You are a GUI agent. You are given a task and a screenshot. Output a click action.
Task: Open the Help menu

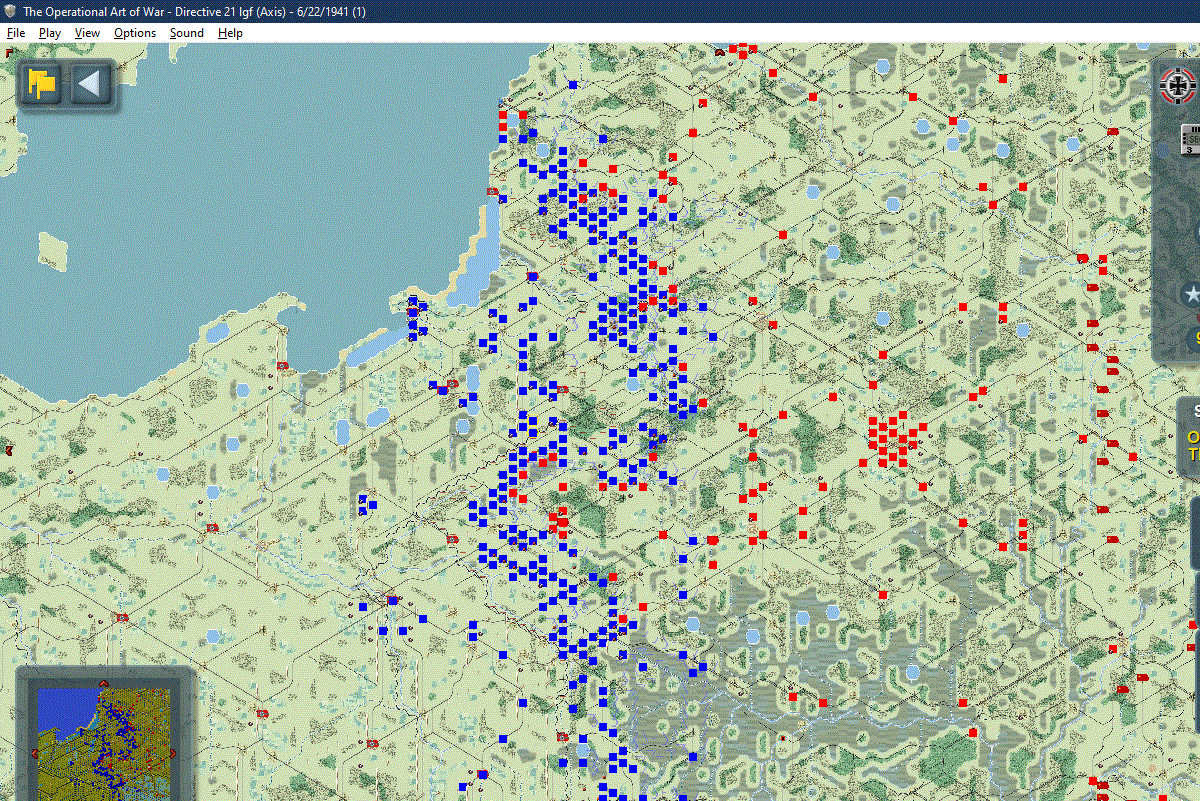tap(230, 33)
